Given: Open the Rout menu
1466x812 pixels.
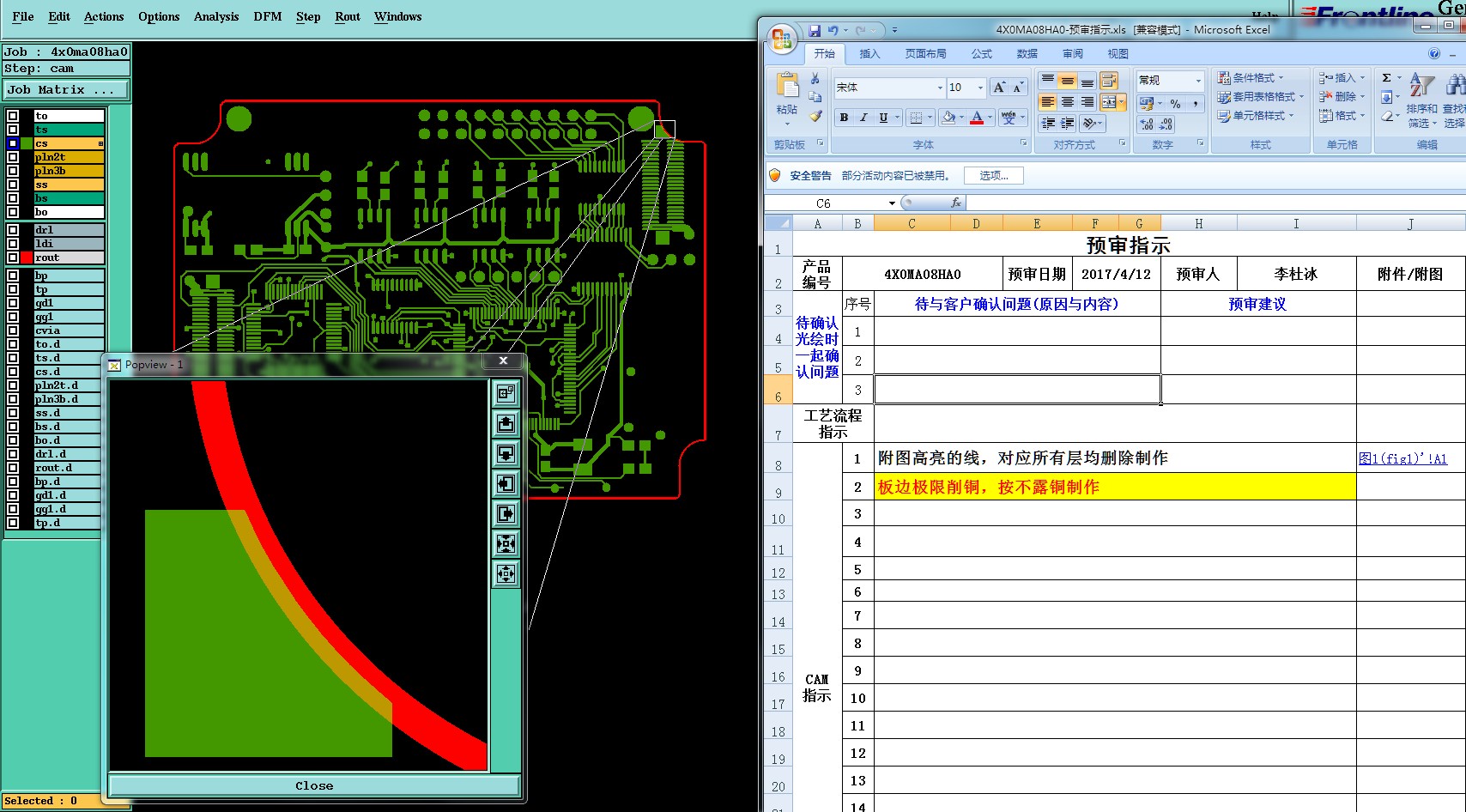Looking at the screenshot, I should 348,16.
